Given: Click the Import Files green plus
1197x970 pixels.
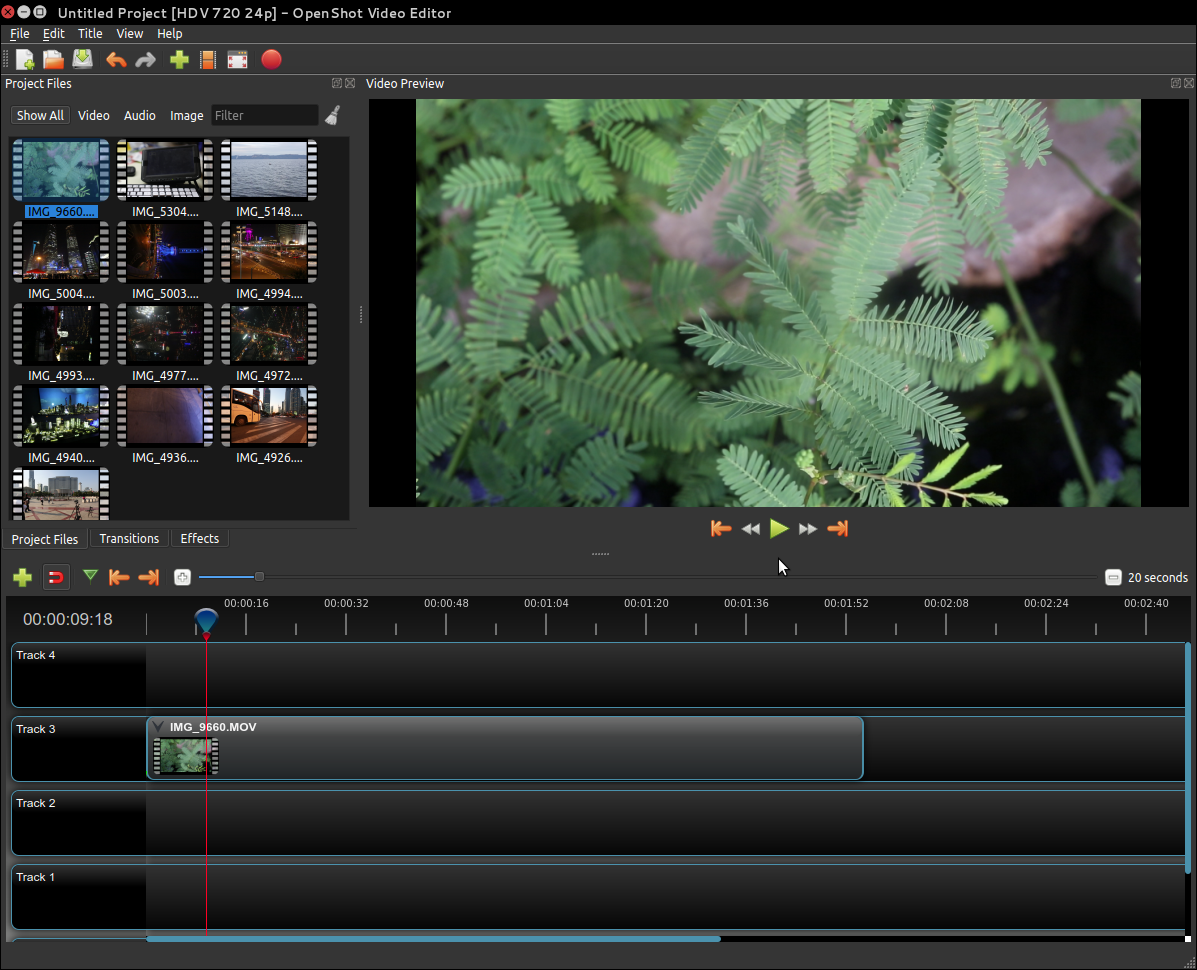Looking at the screenshot, I should (x=179, y=60).
